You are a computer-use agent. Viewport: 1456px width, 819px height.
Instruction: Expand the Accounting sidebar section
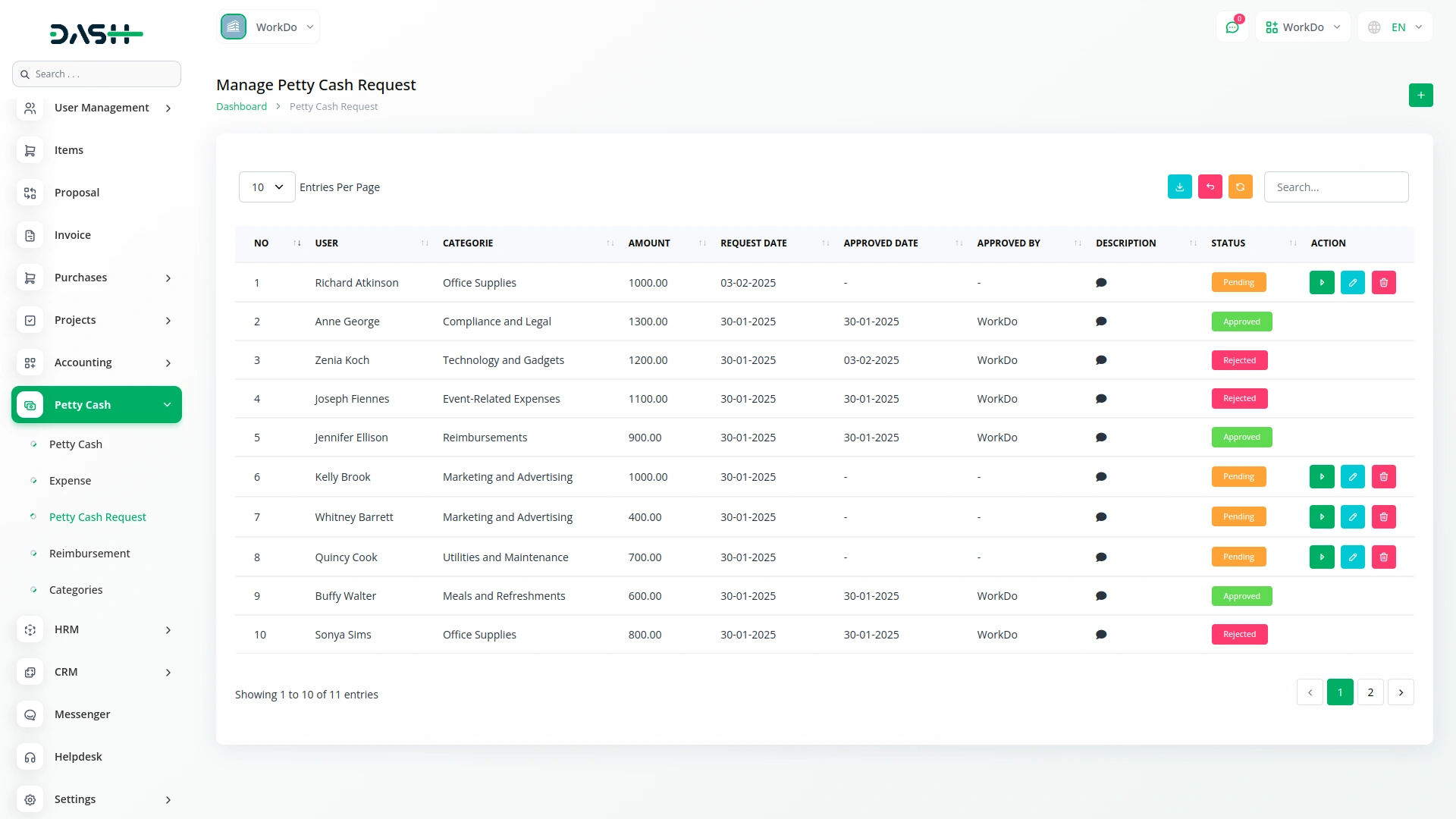point(96,362)
